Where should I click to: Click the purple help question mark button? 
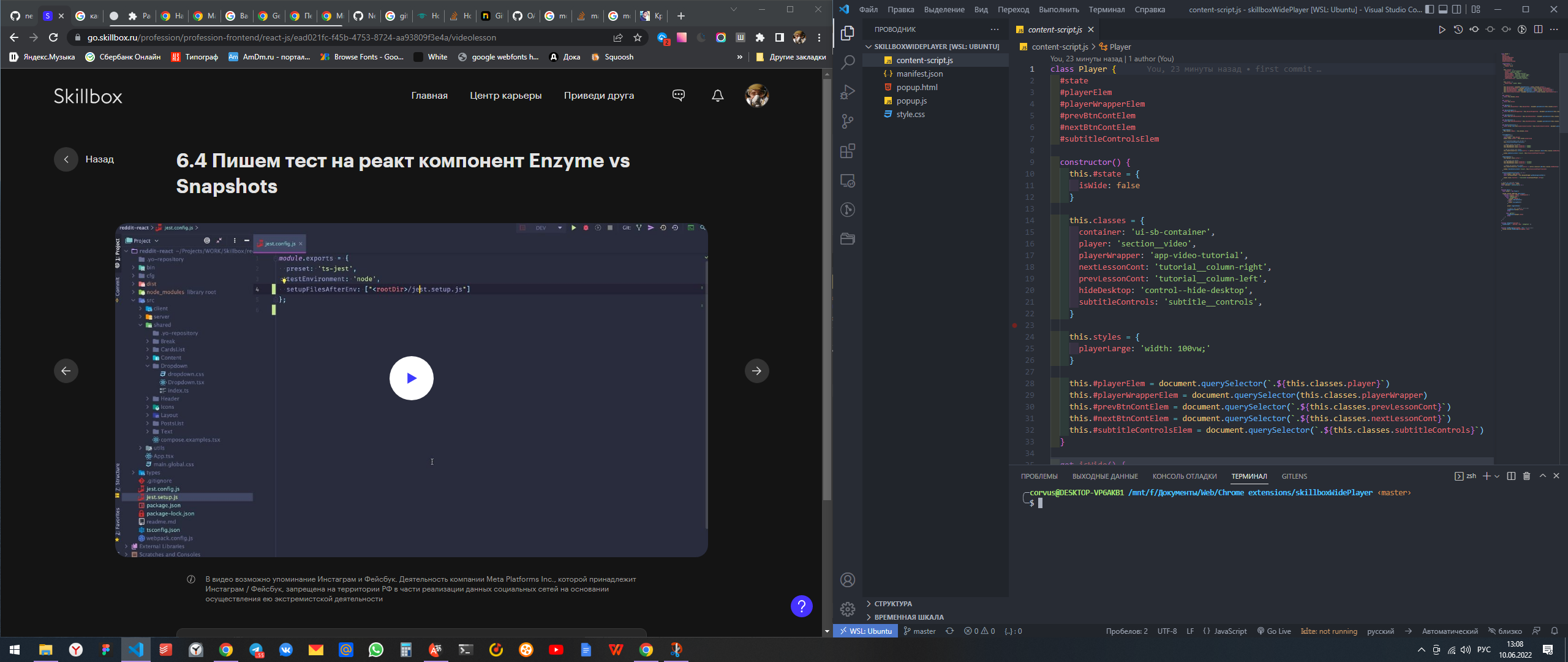click(801, 606)
